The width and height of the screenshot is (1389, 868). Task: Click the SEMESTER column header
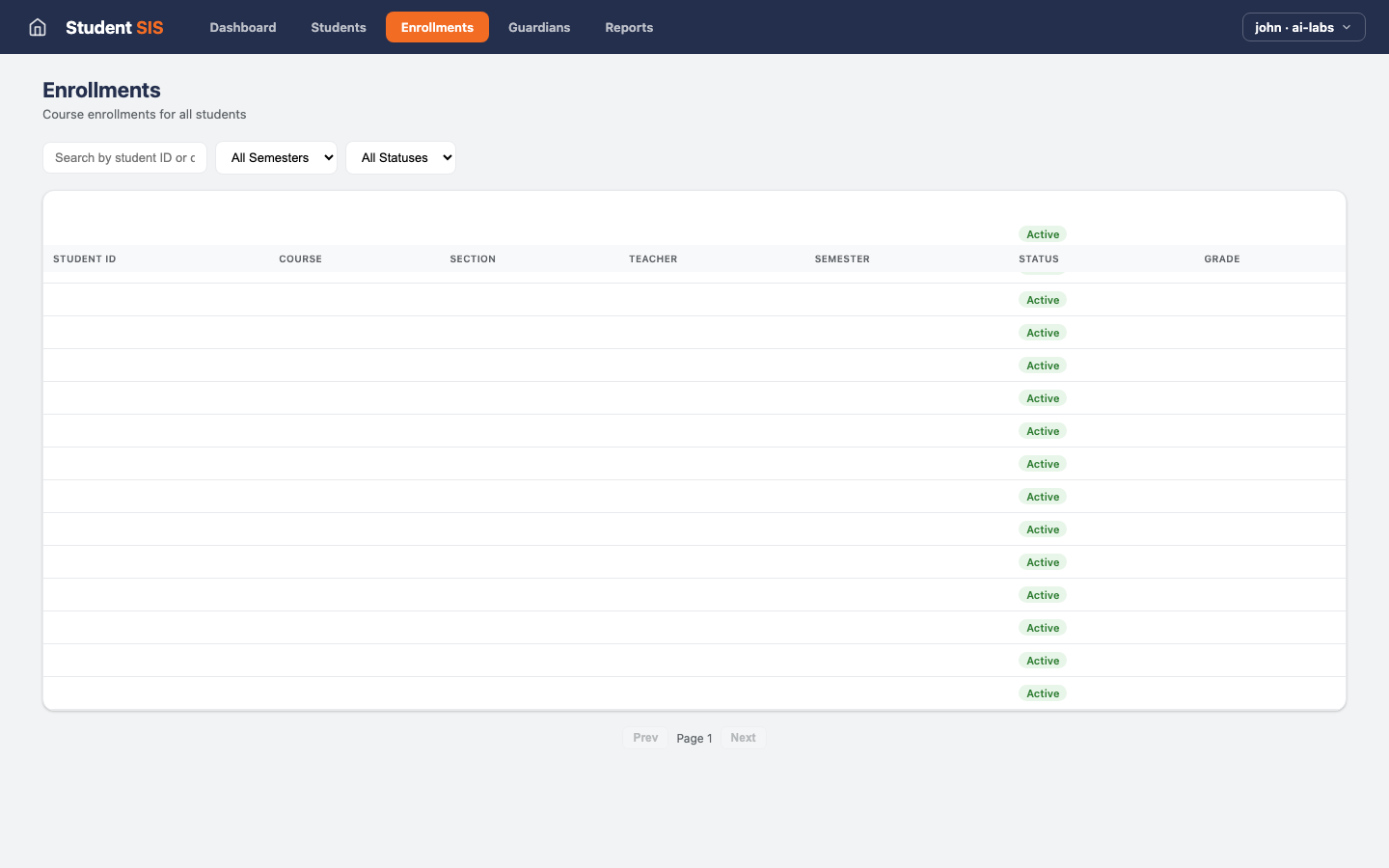(x=842, y=258)
